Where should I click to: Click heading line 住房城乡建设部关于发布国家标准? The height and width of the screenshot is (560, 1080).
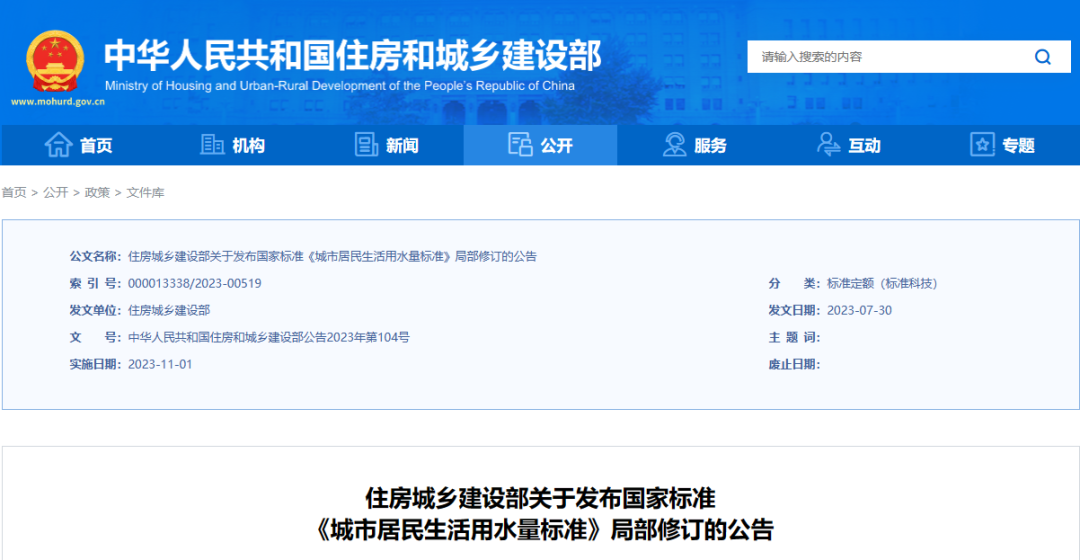point(541,497)
